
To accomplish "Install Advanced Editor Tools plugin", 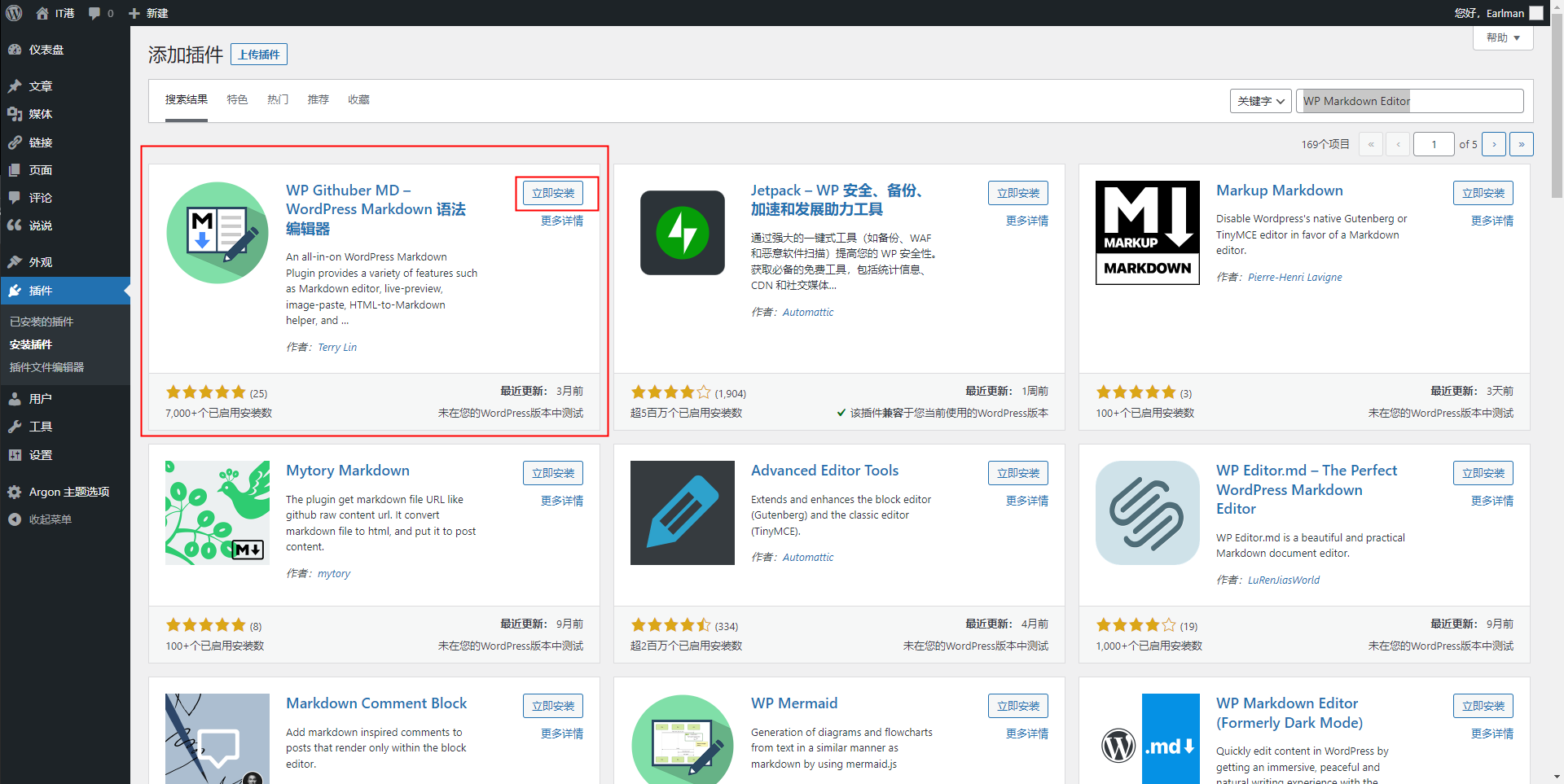I will pos(1018,473).
